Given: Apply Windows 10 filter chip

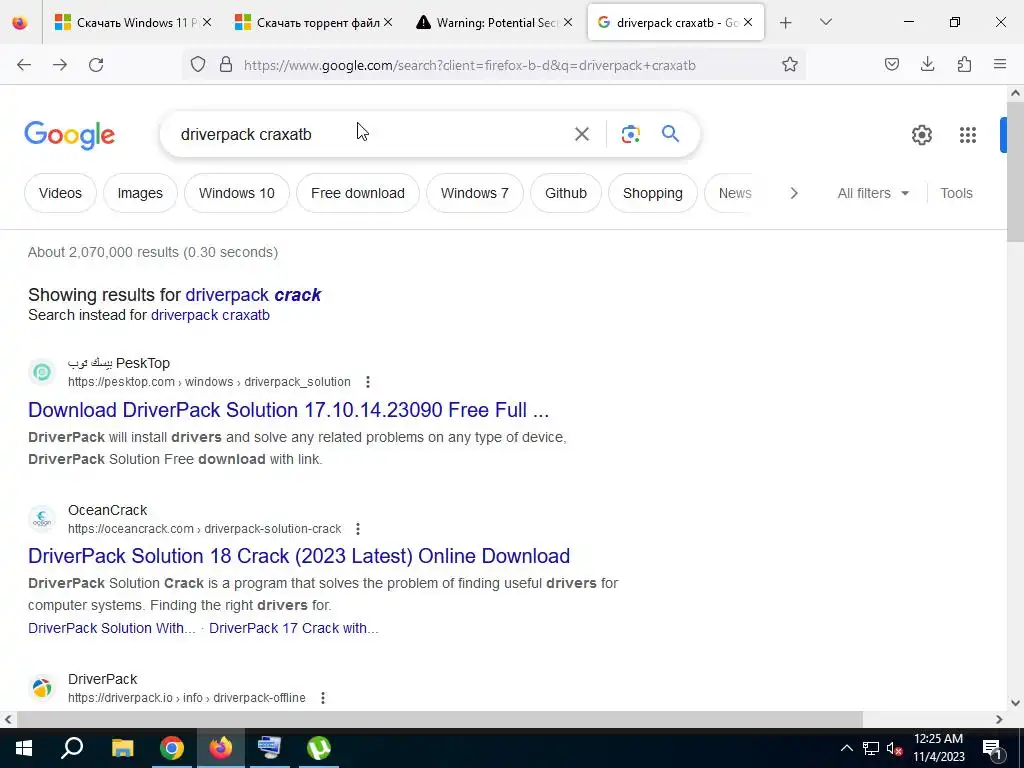Looking at the screenshot, I should click(236, 193).
